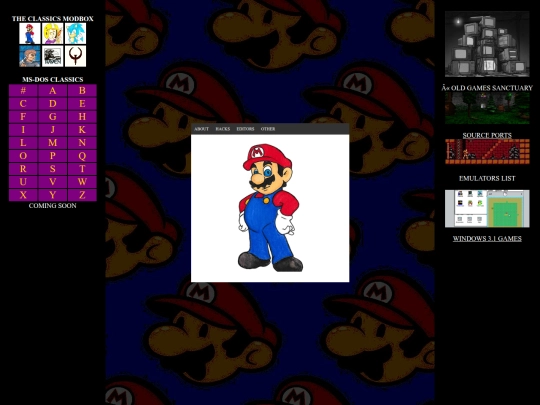Select the letter R tile
This screenshot has height=405, width=540.
coord(23,169)
